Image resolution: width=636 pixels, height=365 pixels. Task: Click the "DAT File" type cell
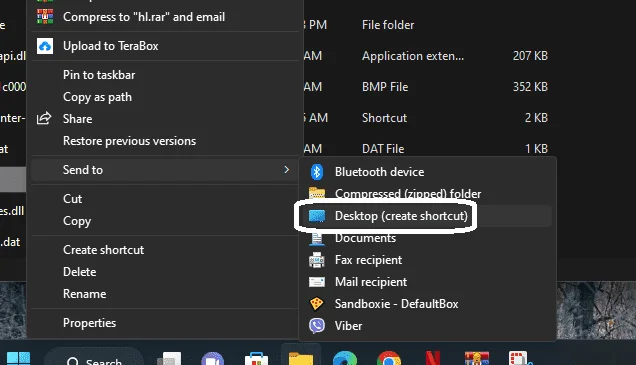[383, 149]
